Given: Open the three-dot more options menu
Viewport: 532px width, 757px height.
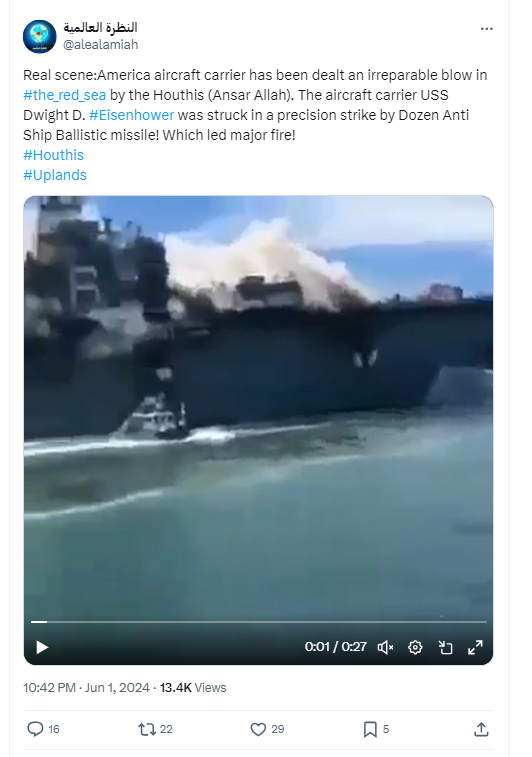Looking at the screenshot, I should 486,29.
